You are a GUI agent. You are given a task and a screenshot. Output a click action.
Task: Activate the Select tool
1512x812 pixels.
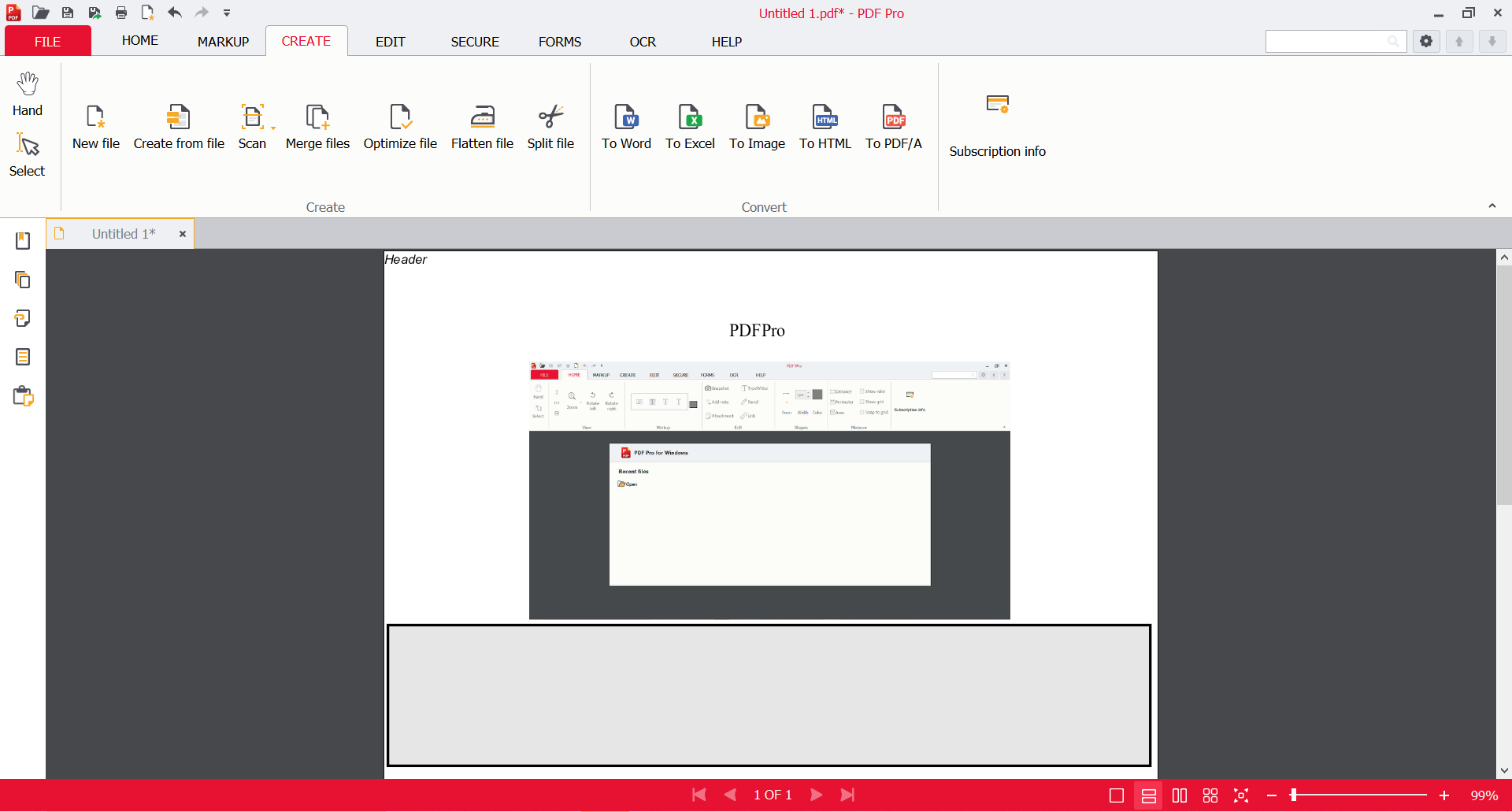(28, 155)
